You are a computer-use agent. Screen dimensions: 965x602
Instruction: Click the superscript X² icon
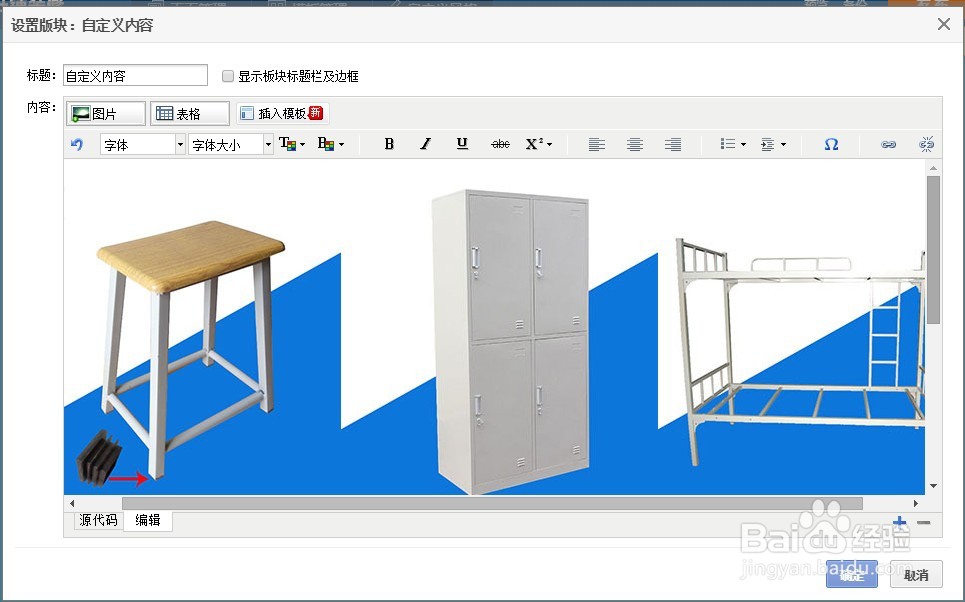534,144
